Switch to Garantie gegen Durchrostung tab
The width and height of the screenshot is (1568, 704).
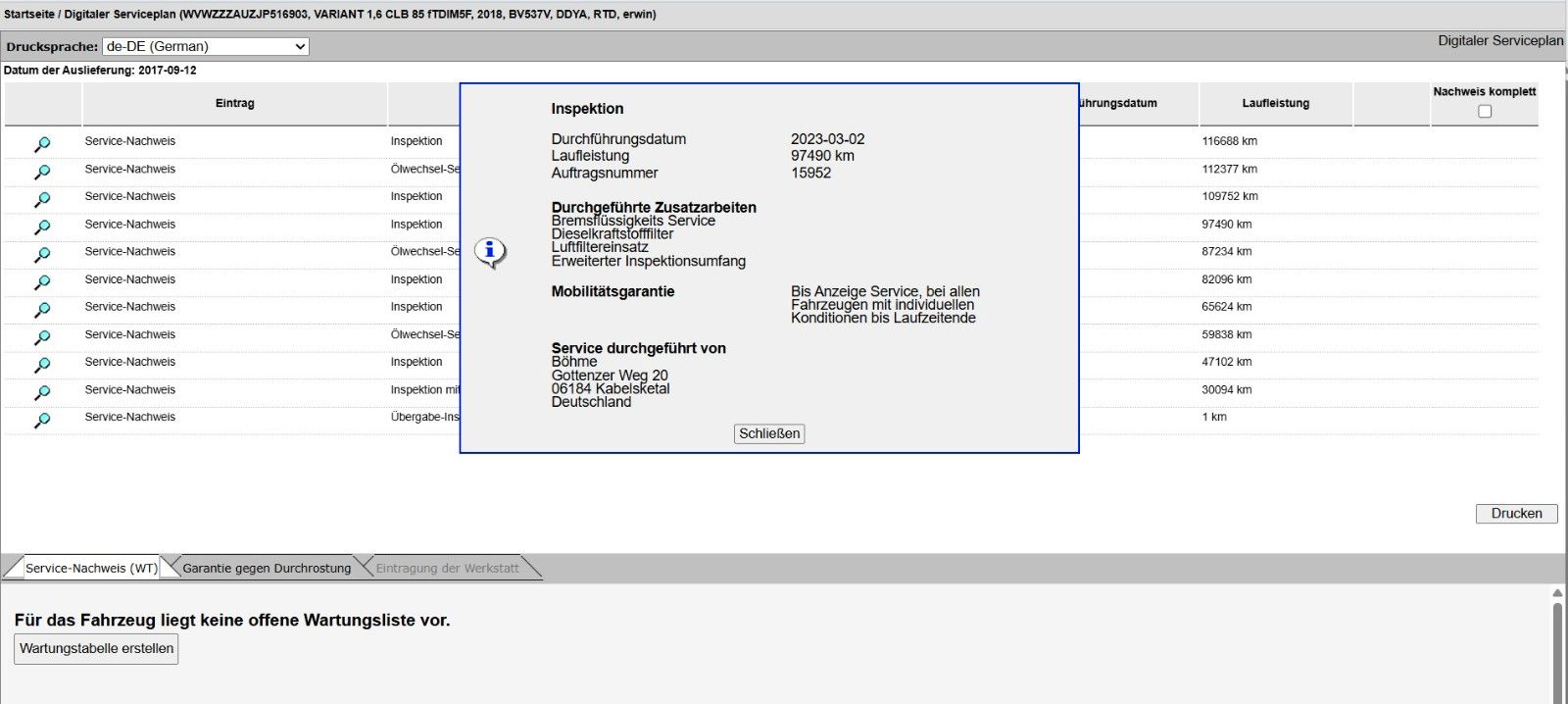coord(266,568)
